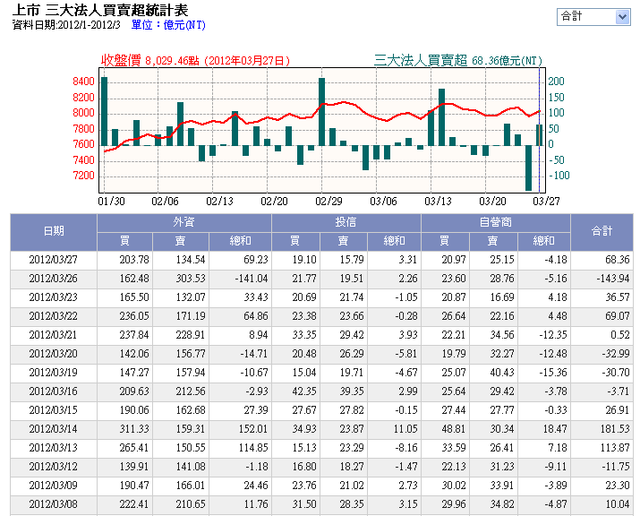This screenshot has width=640, height=516.
Task: Click the 8400 price axis label
Action: pyautogui.click(x=83, y=82)
